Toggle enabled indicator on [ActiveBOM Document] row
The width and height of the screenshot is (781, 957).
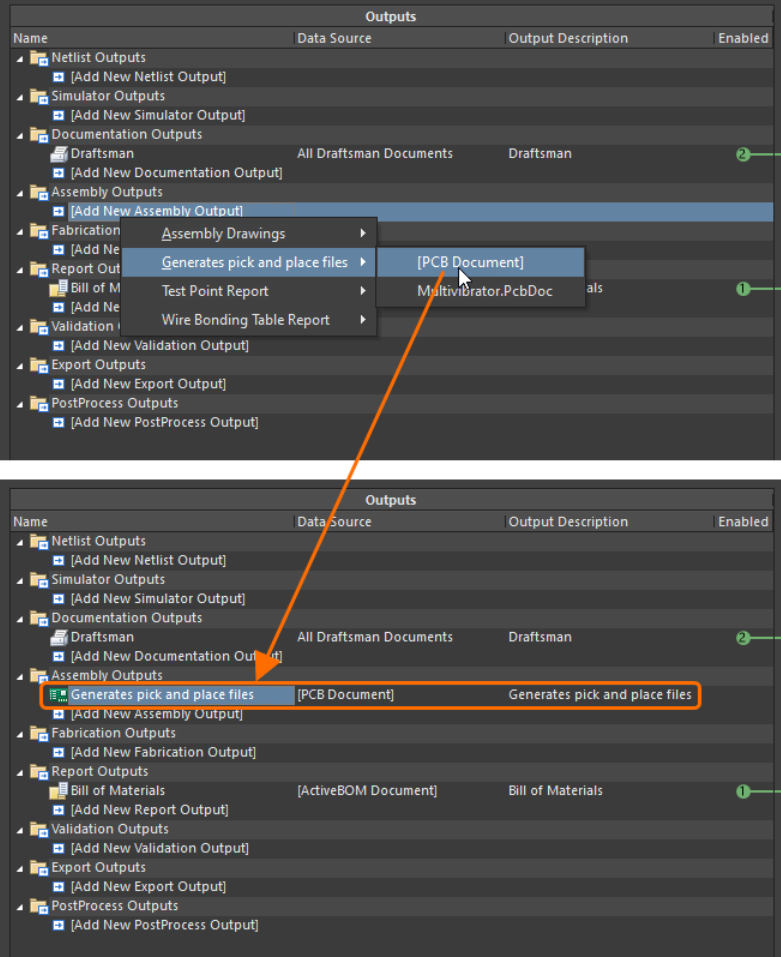coord(742,791)
